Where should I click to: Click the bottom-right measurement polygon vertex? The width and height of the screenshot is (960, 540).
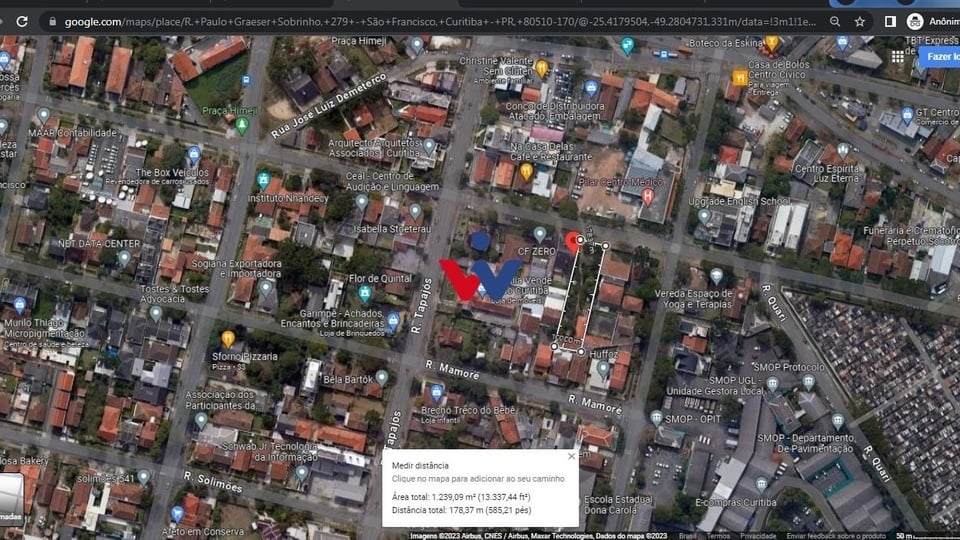[x=581, y=352]
